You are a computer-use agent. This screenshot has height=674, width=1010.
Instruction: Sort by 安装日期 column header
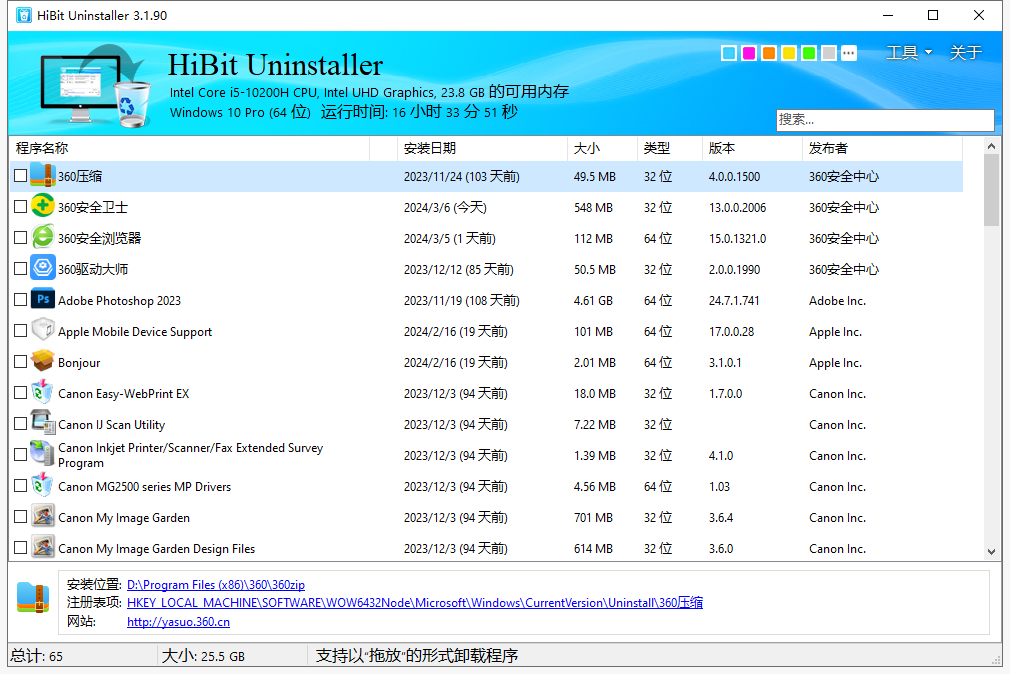(482, 148)
